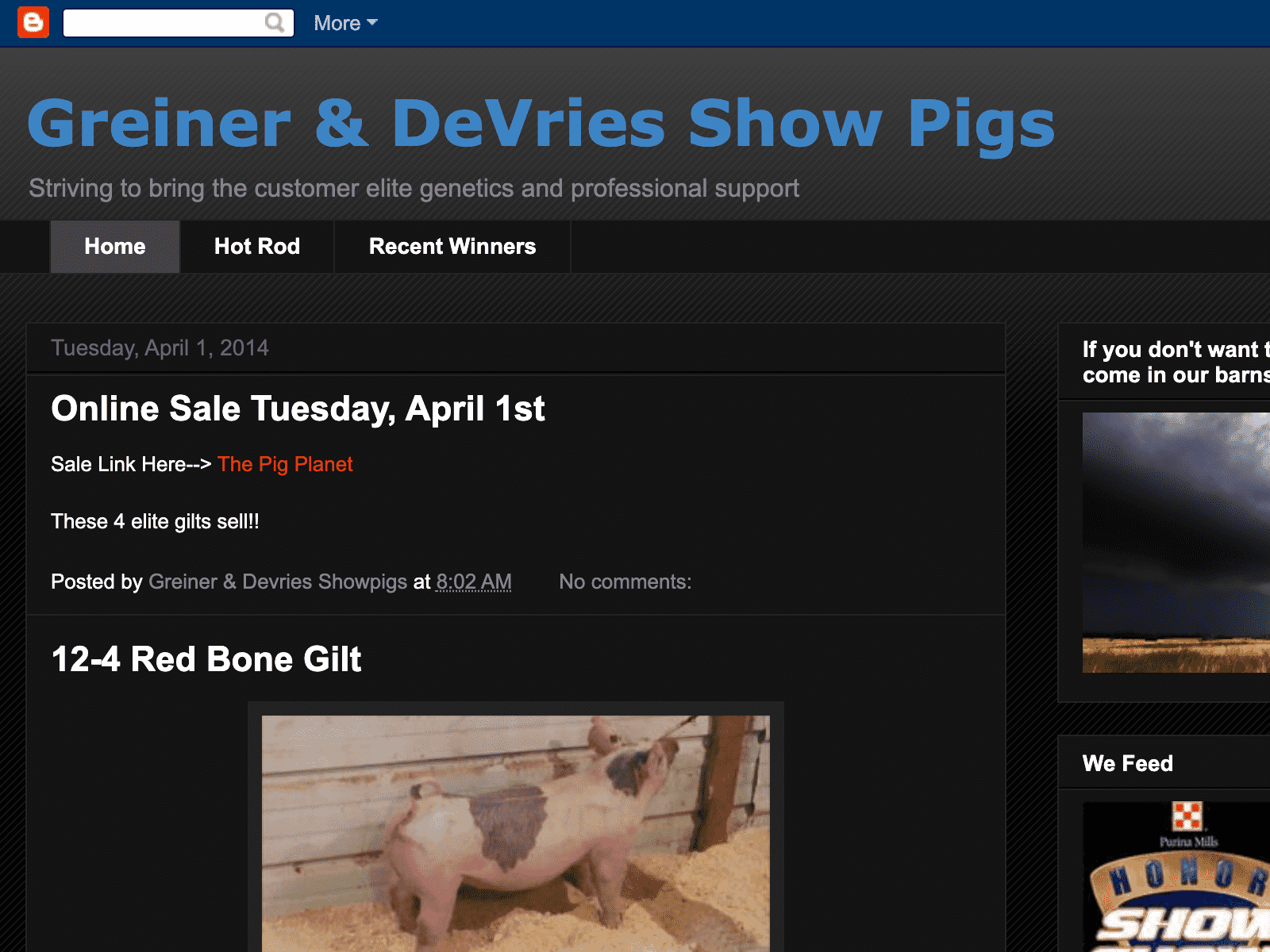Viewport: 1270px width, 952px height.
Task: Click the orange Blogger logo icon
Action: coord(33,22)
